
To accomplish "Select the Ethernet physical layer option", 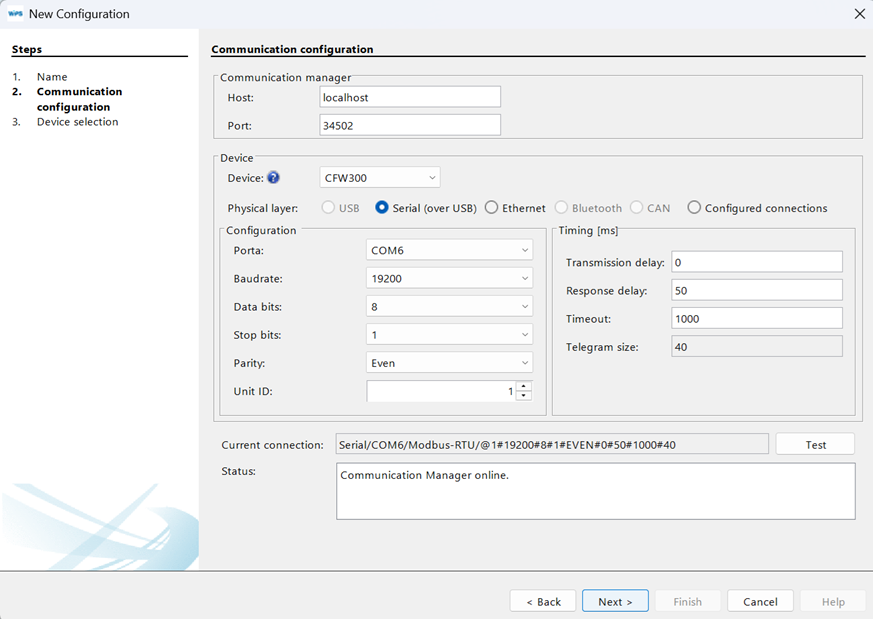I will tap(491, 207).
